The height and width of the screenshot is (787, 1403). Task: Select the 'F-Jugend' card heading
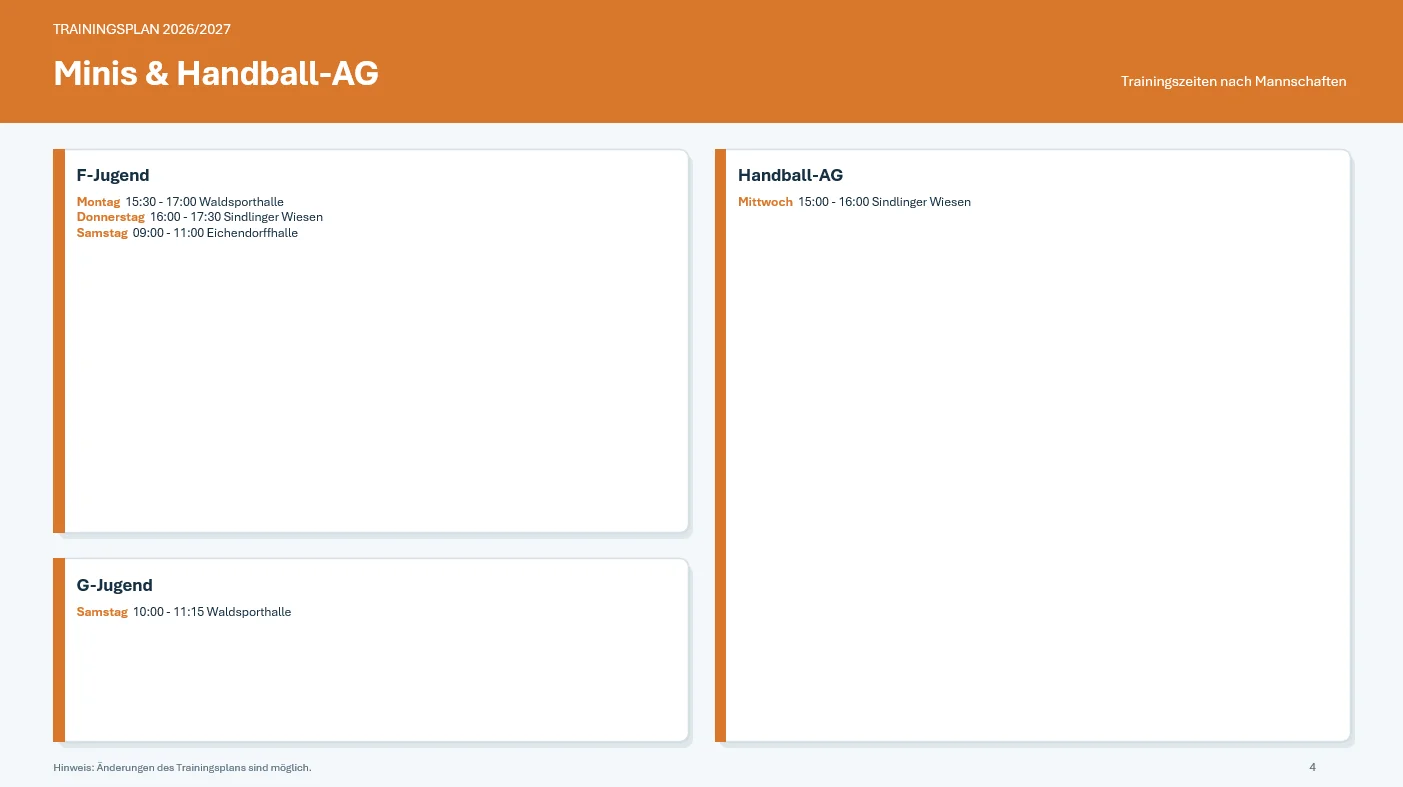tap(113, 176)
